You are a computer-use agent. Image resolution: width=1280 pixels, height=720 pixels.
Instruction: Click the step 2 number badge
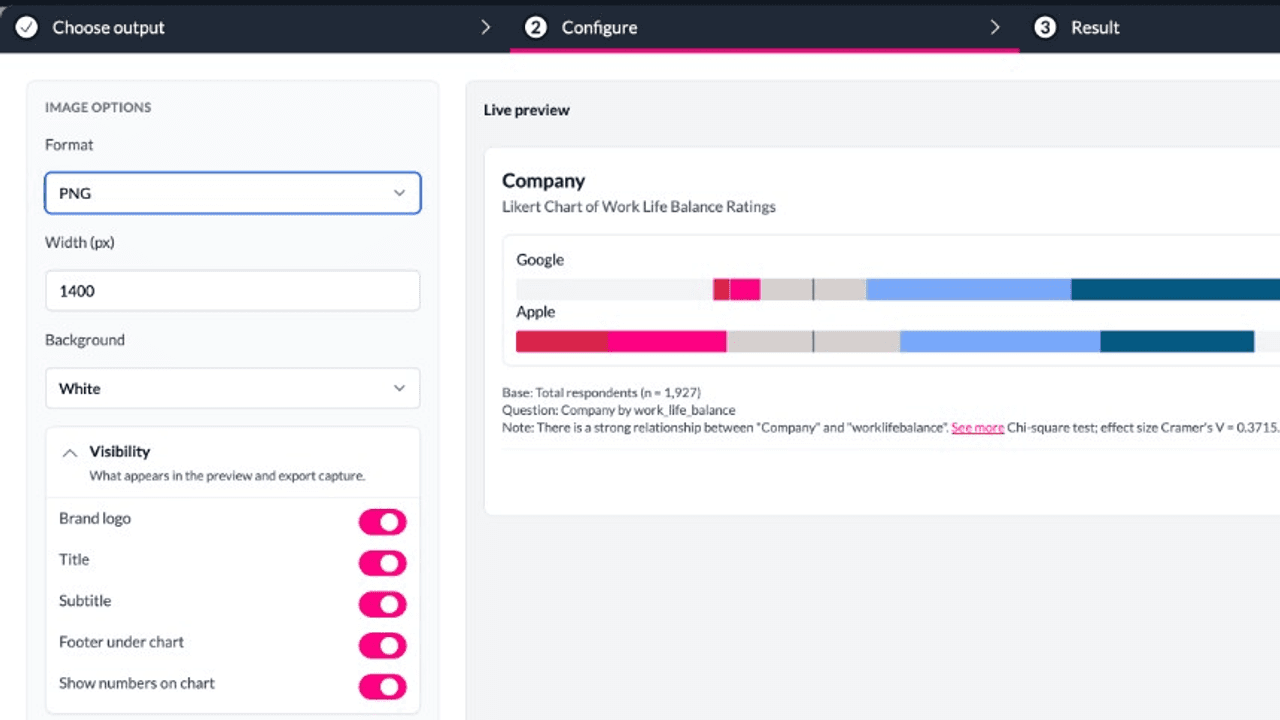point(536,27)
